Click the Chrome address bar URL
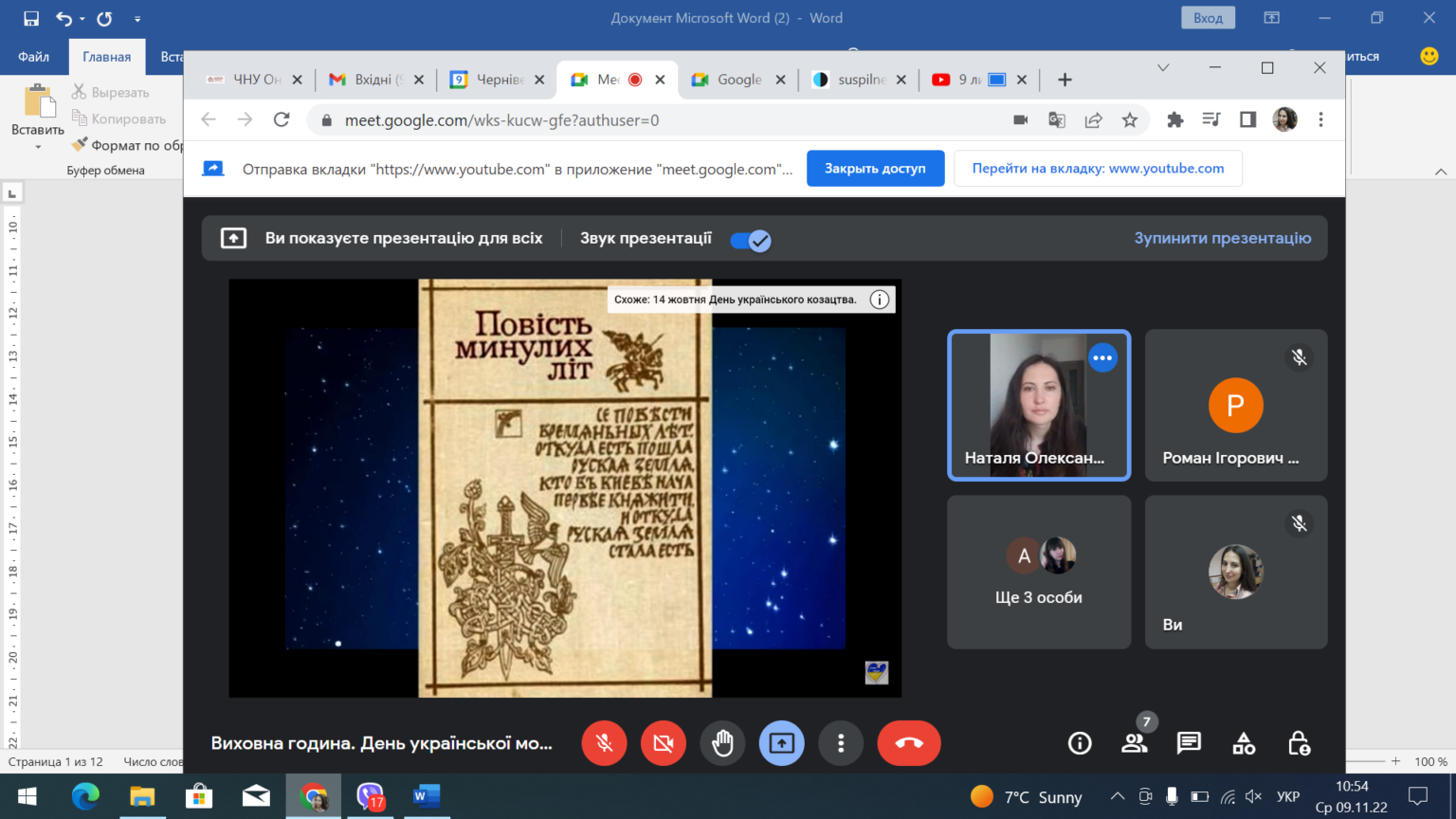 coord(501,120)
